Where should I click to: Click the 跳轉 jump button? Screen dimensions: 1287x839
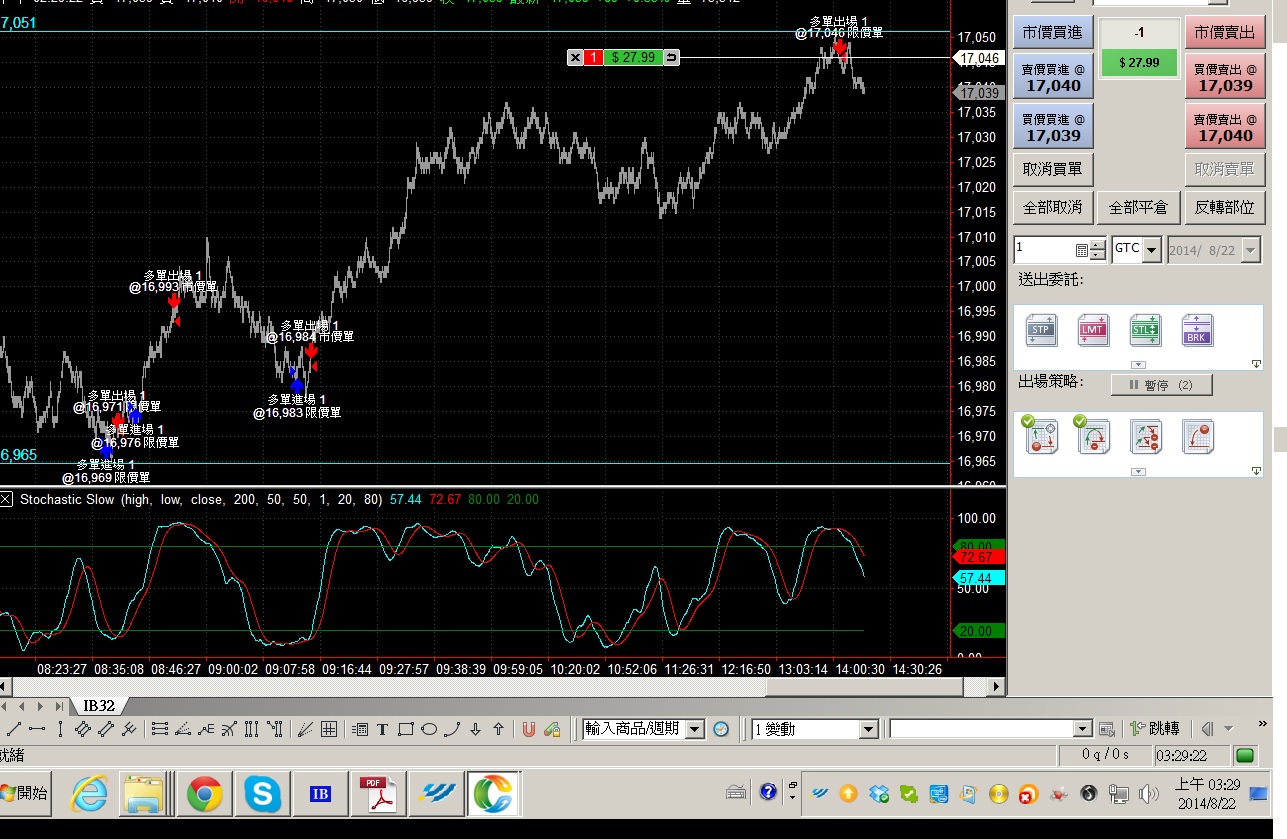click(x=1156, y=729)
